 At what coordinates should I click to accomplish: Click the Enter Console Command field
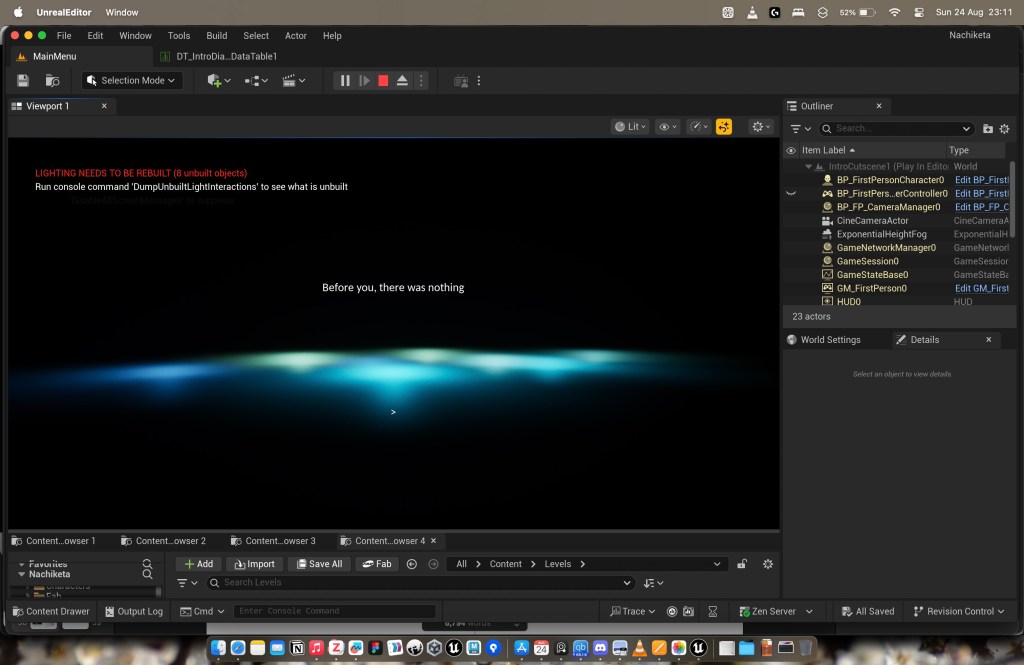tap(334, 611)
